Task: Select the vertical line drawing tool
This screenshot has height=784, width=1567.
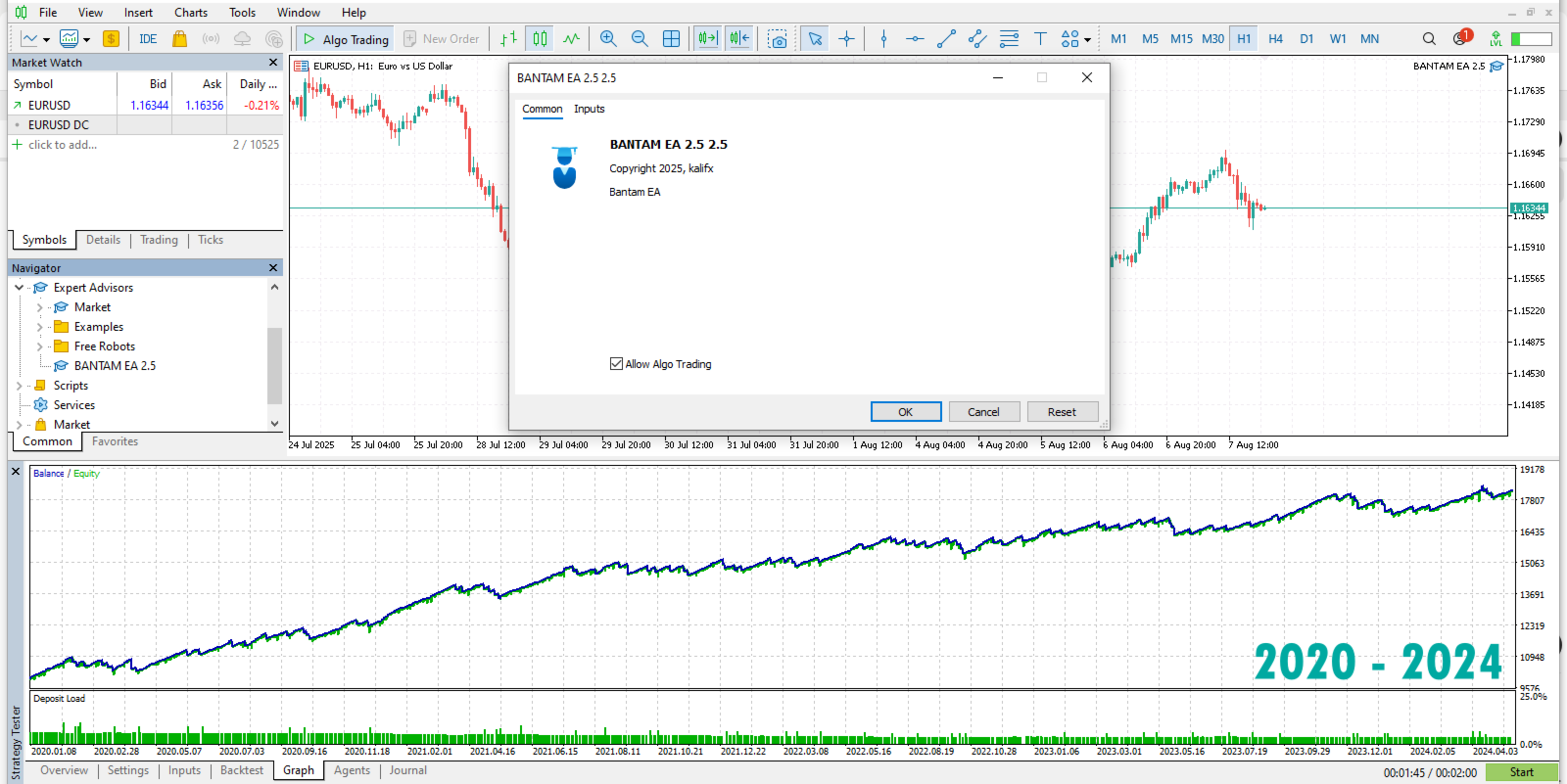Action: click(x=883, y=39)
